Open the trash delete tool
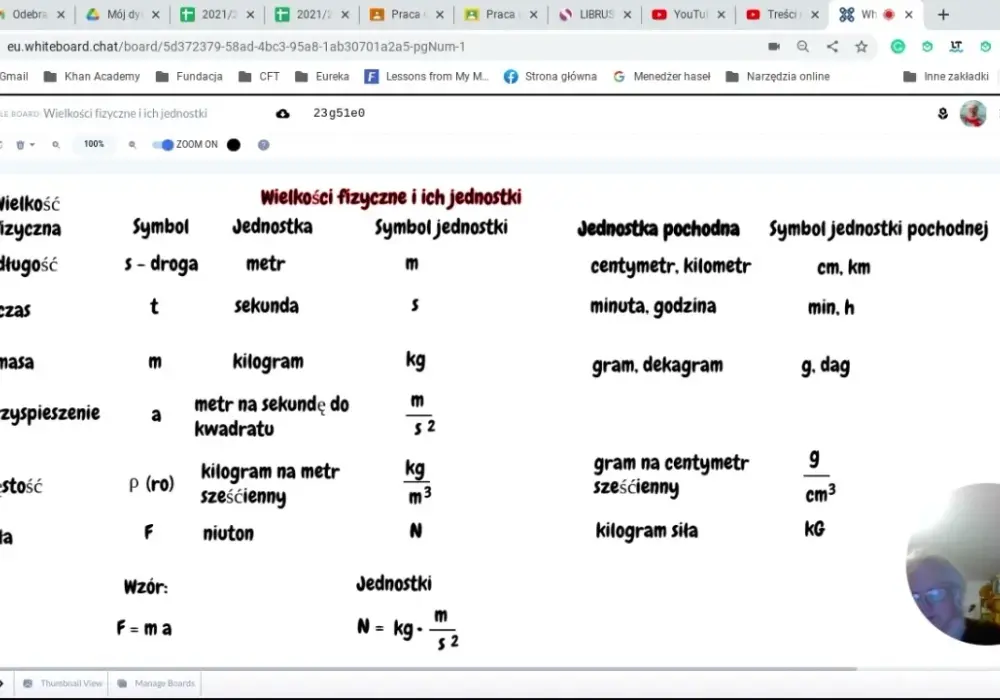Image resolution: width=1000 pixels, height=700 pixels. (x=20, y=145)
